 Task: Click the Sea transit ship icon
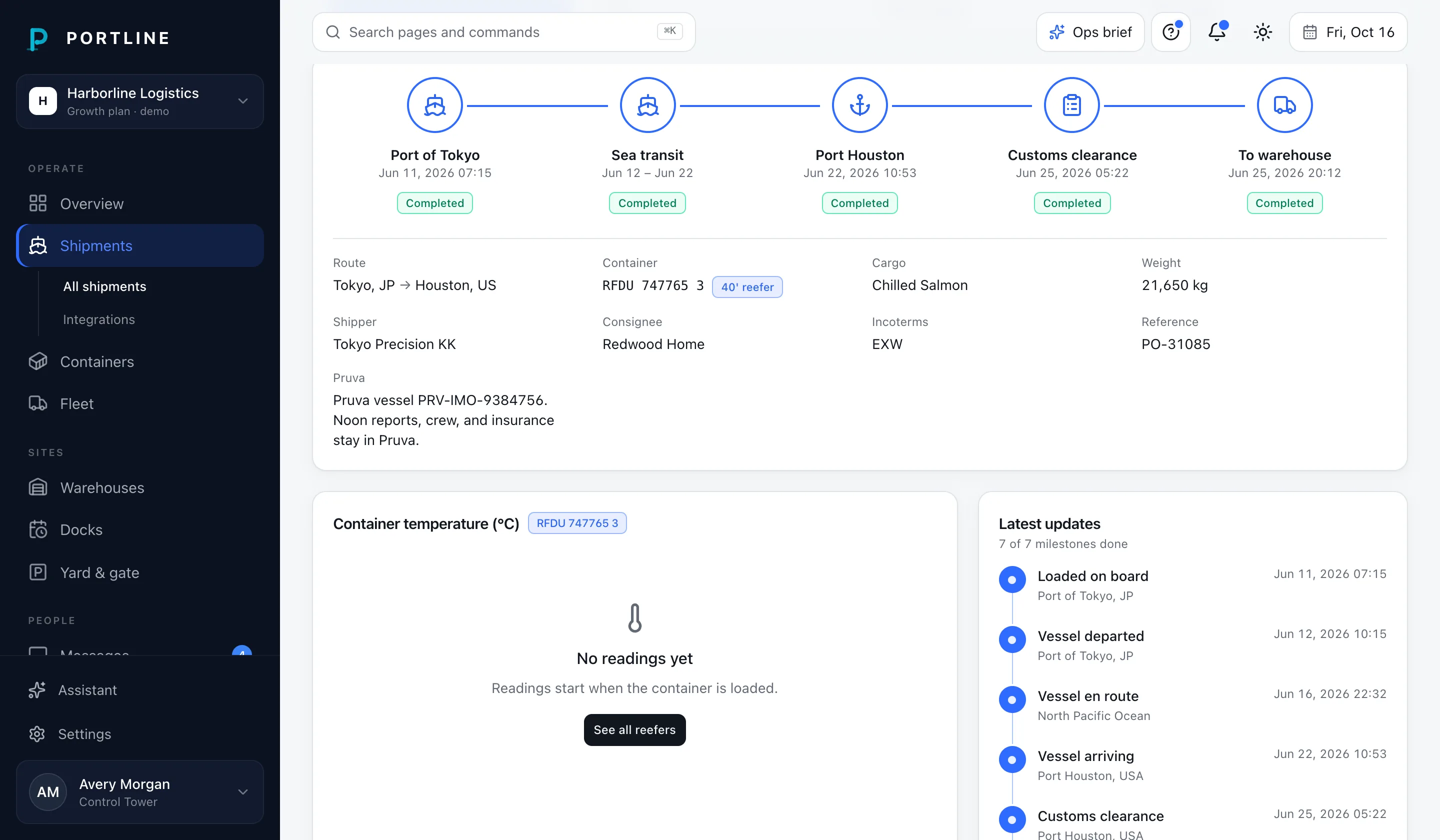[x=647, y=105]
